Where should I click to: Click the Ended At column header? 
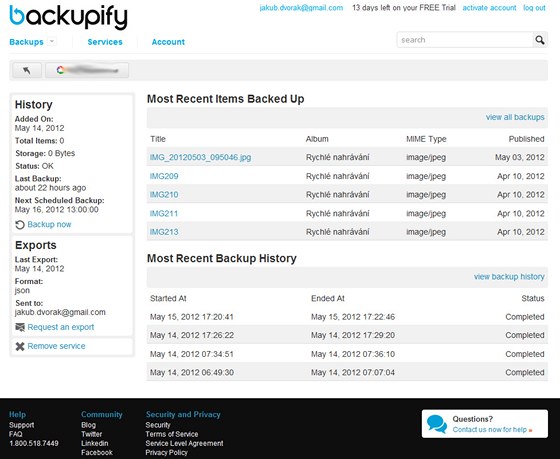pyautogui.click(x=328, y=298)
